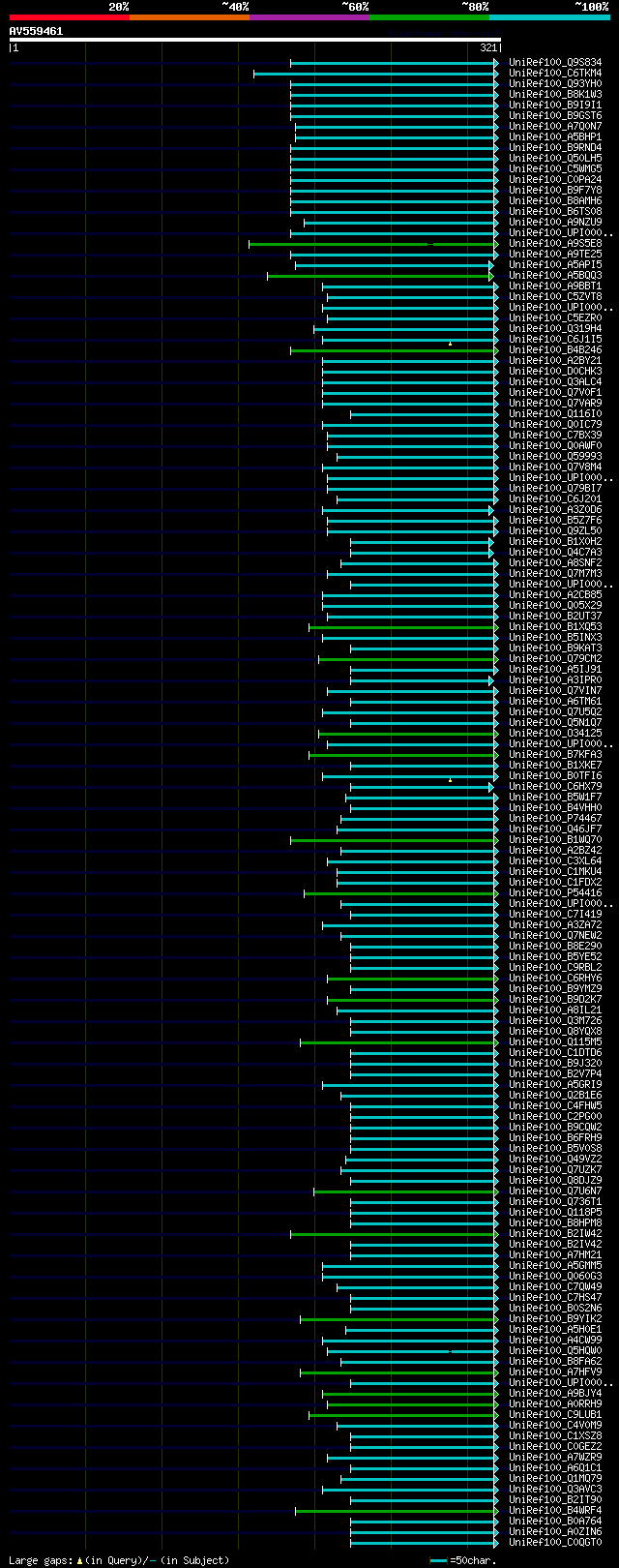The width and height of the screenshot is (619, 1568).
Task: Select the UniRef100_C9LUB1 label
Action: pos(555,1415)
